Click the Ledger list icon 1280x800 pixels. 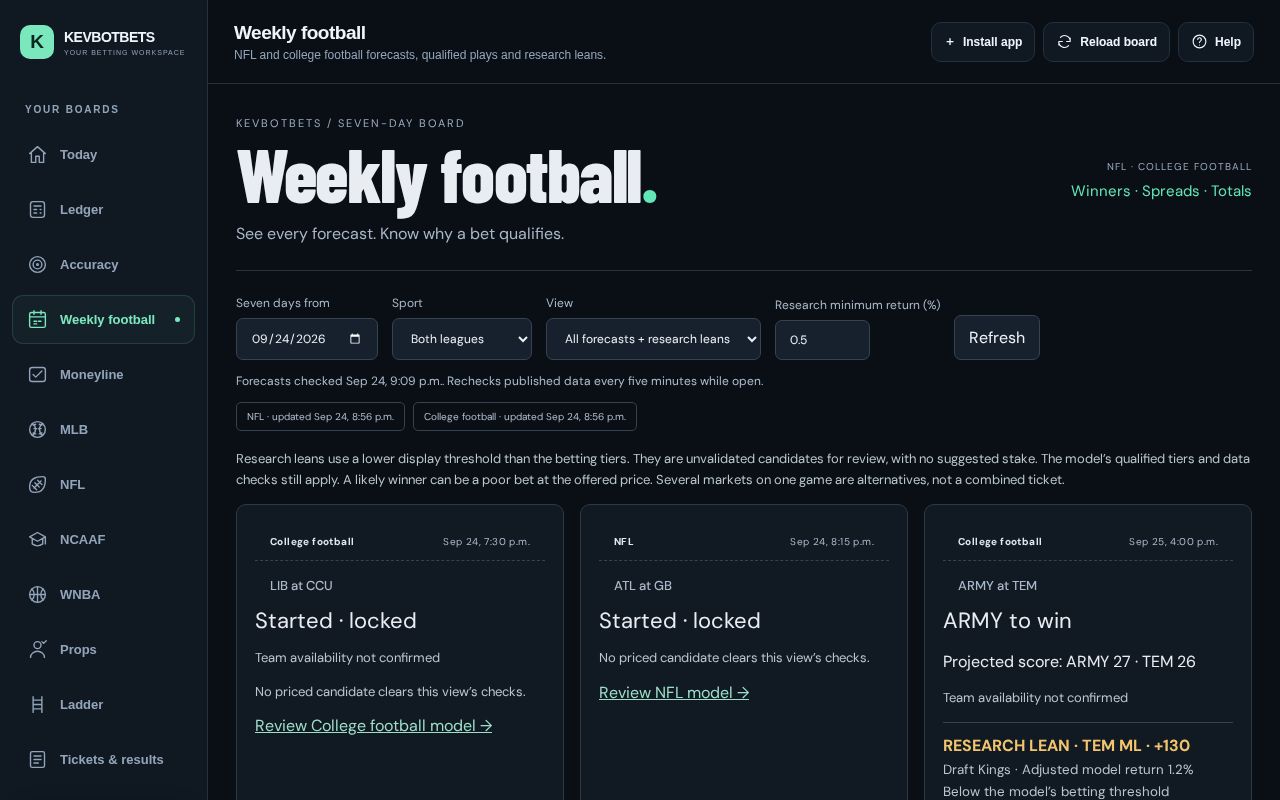click(x=37, y=209)
